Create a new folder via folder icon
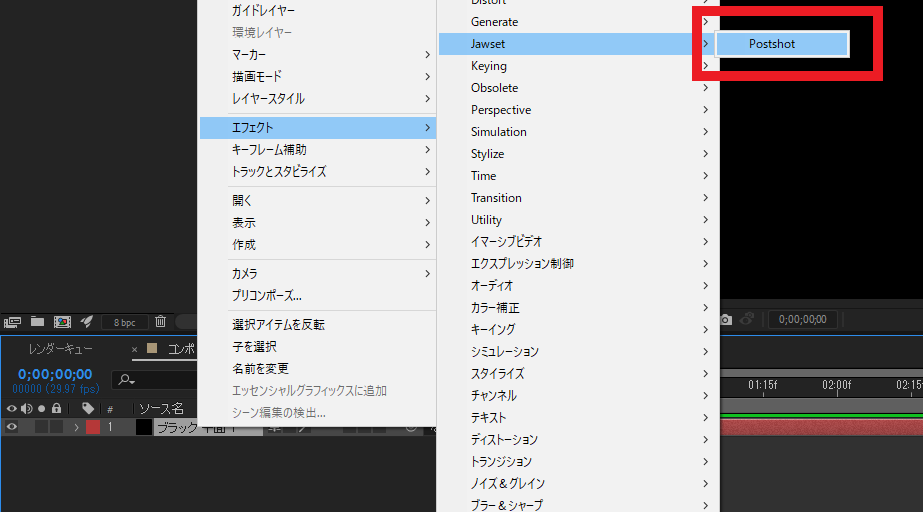Viewport: 923px width, 512px height. [x=38, y=321]
